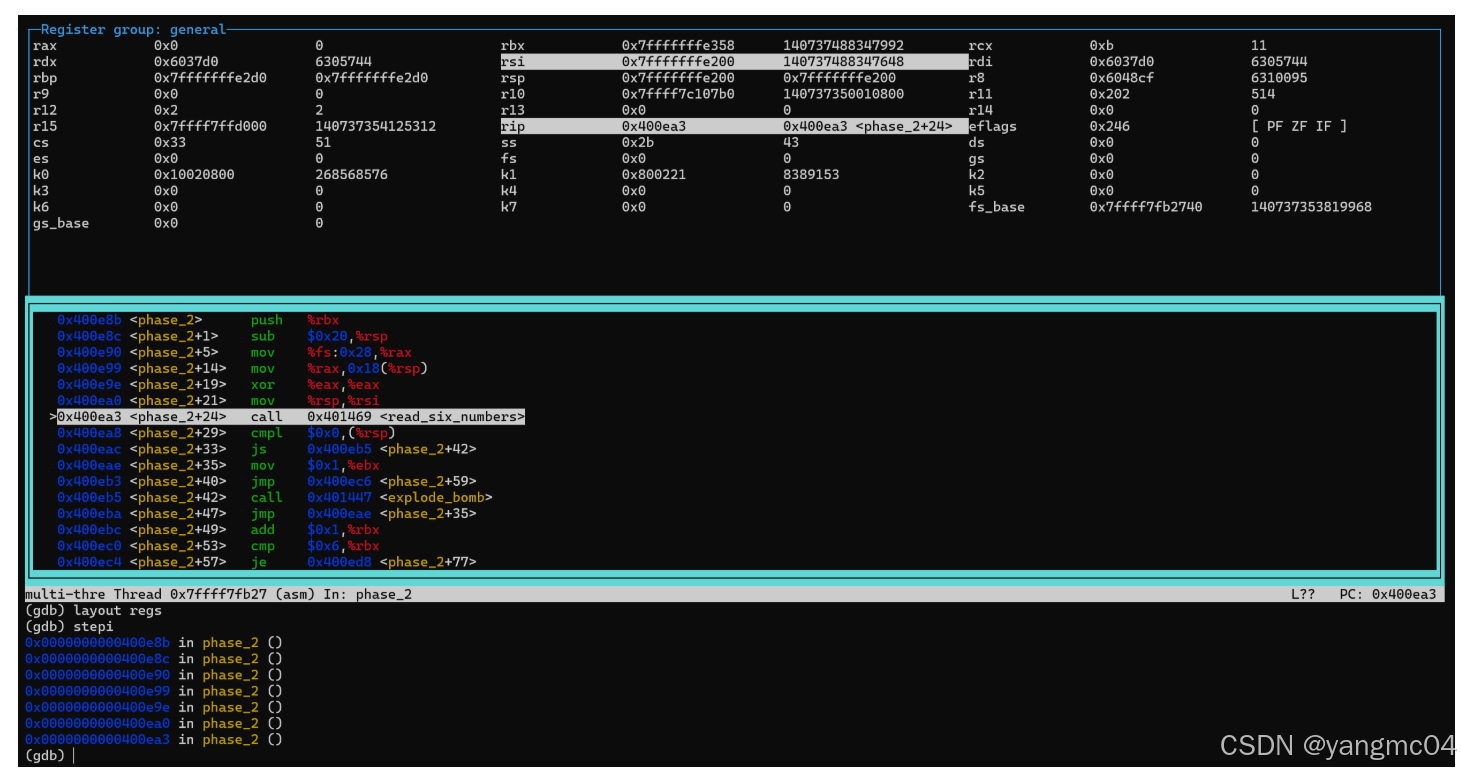Click the r12 register value 0x2
The image size is (1461, 772).
(x=165, y=110)
